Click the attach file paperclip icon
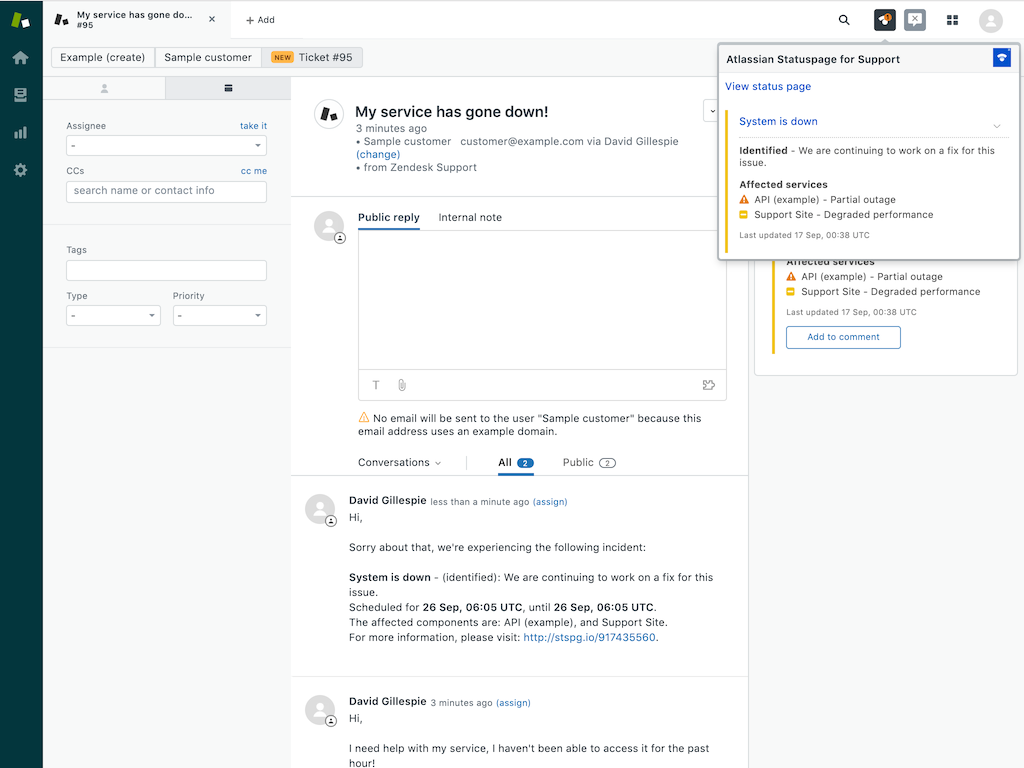The height and width of the screenshot is (768, 1024). (x=402, y=385)
